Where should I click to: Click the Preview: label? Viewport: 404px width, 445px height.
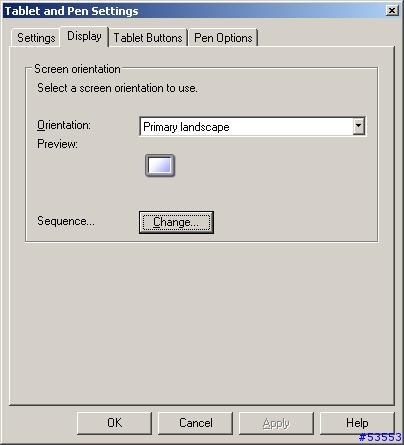57,144
